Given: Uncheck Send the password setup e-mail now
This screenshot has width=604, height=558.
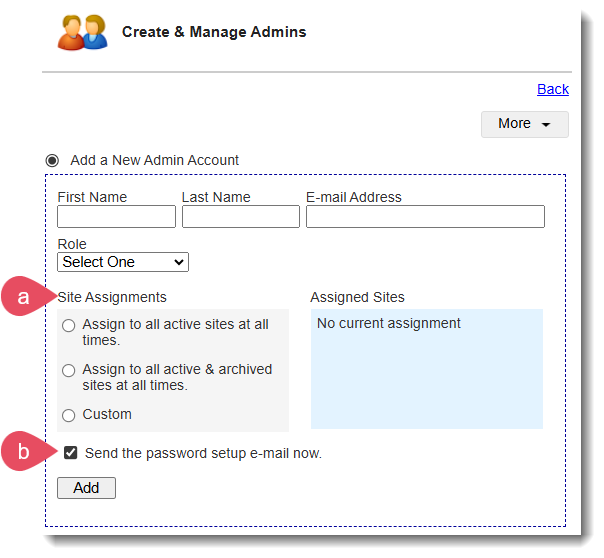Looking at the screenshot, I should click(71, 453).
